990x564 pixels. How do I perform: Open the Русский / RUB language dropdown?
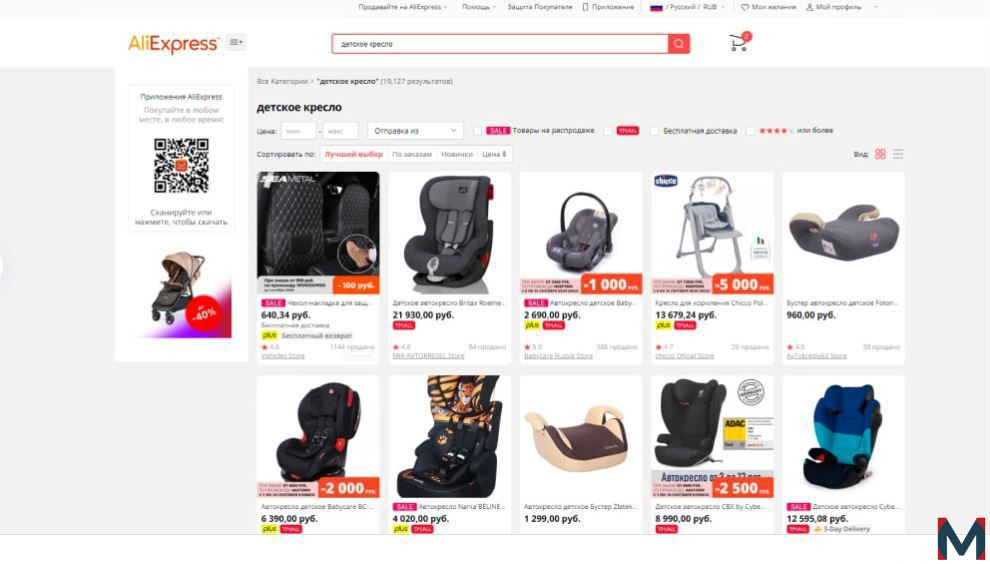tap(688, 7)
